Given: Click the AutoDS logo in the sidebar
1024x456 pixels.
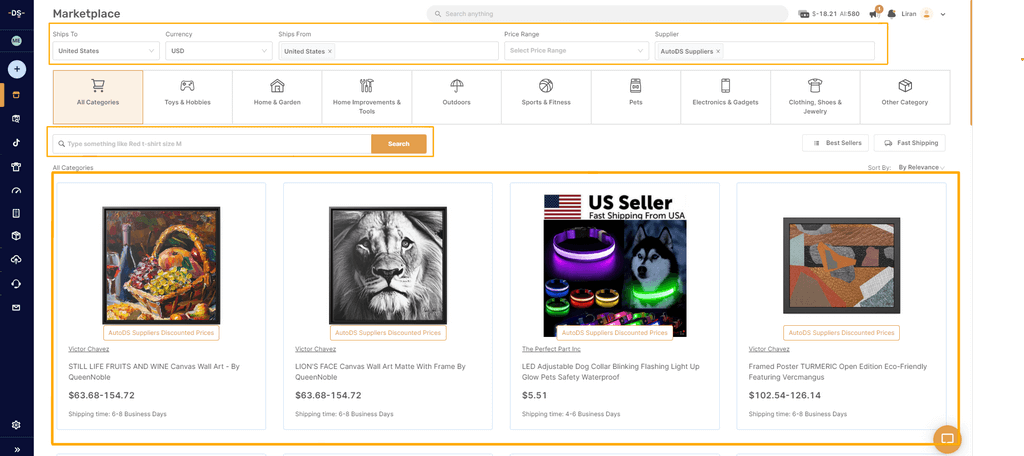Looking at the screenshot, I should tap(16, 14).
